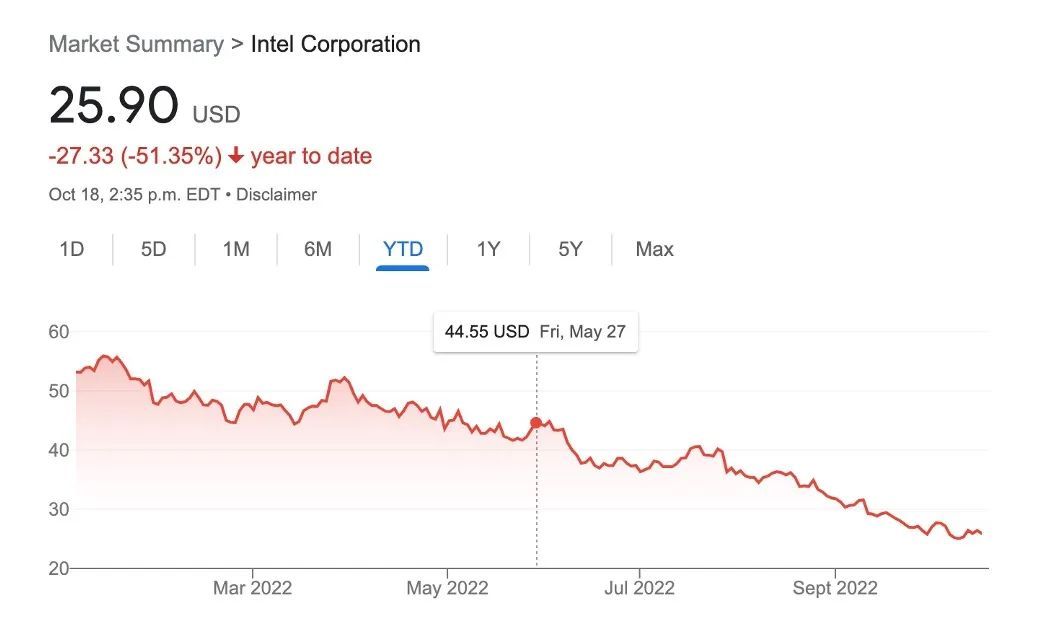Screen dimensions: 1052x632
Task: Click the Mar 2022 axis label
Action: (252, 588)
